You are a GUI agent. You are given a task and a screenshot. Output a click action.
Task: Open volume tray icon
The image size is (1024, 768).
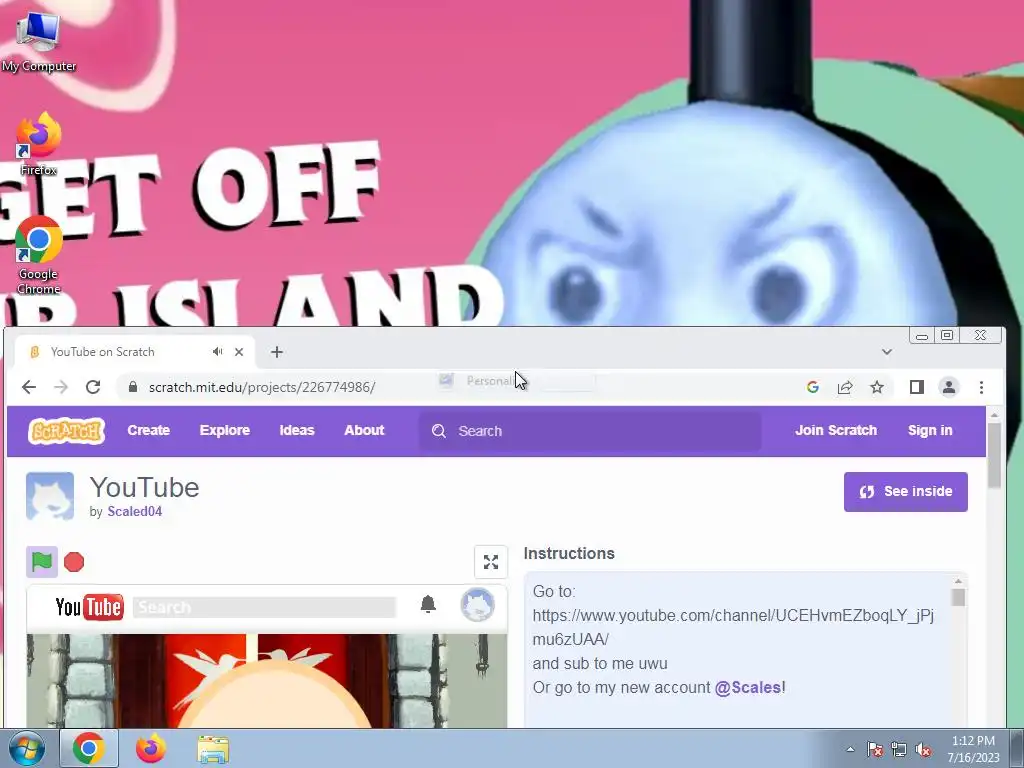[923, 749]
